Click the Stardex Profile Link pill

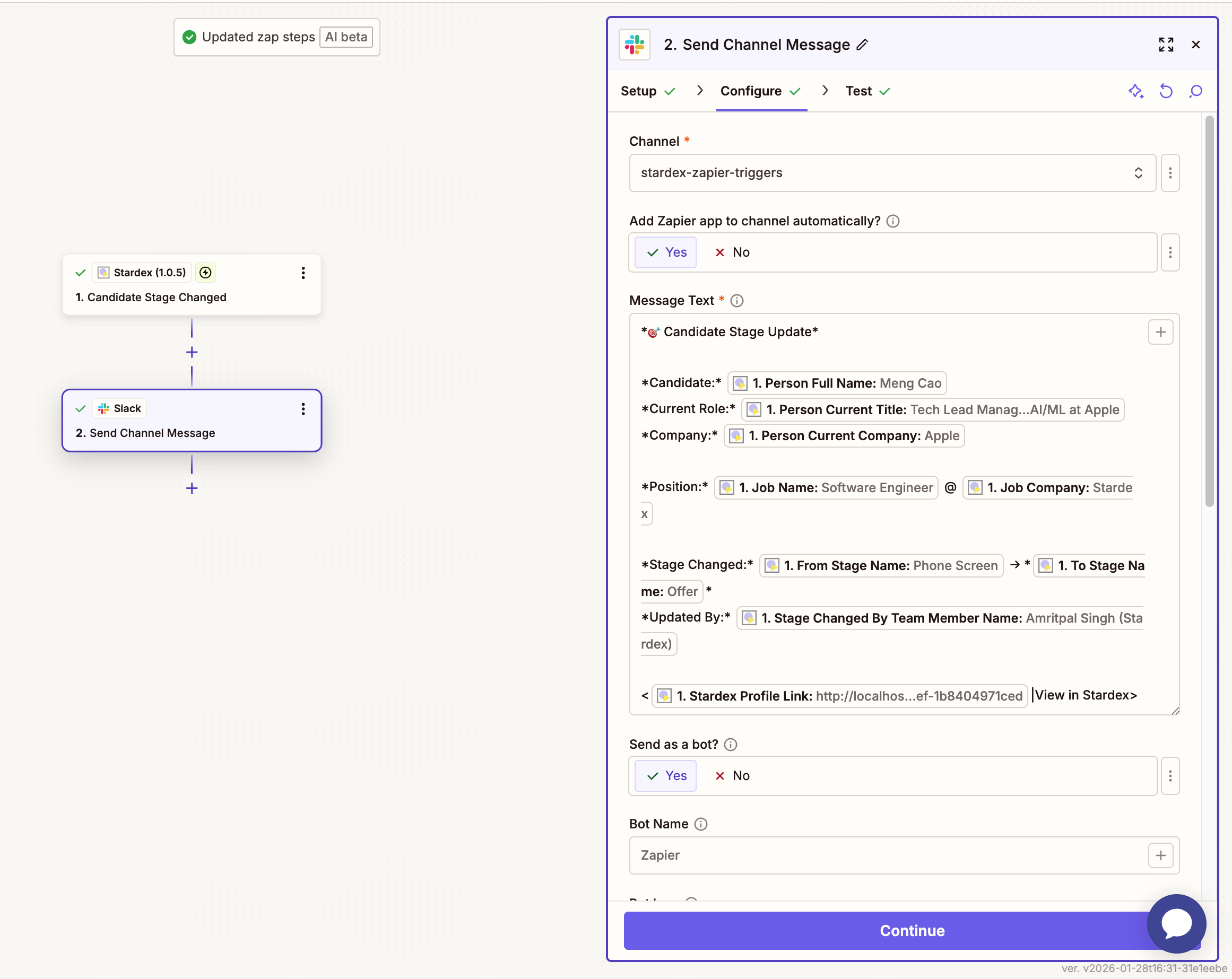point(839,696)
